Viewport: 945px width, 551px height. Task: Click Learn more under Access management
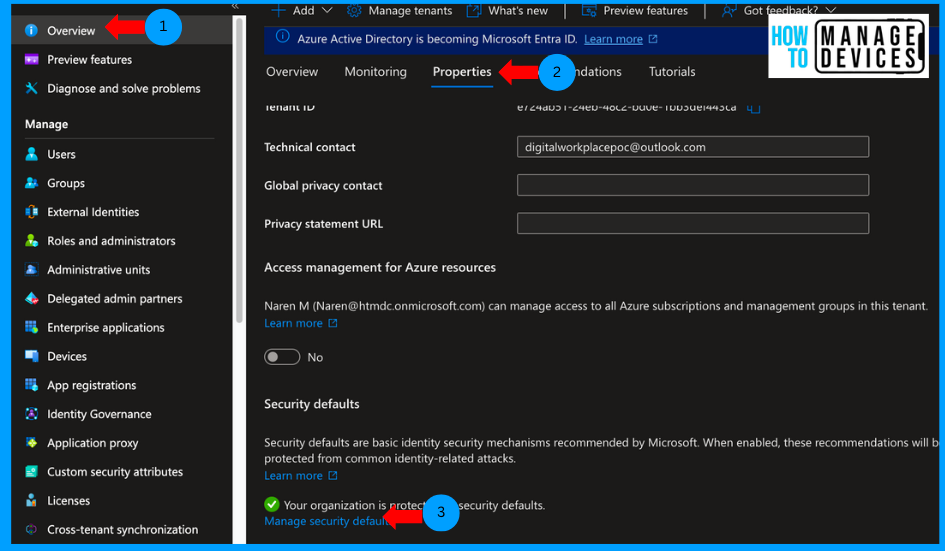tap(293, 323)
